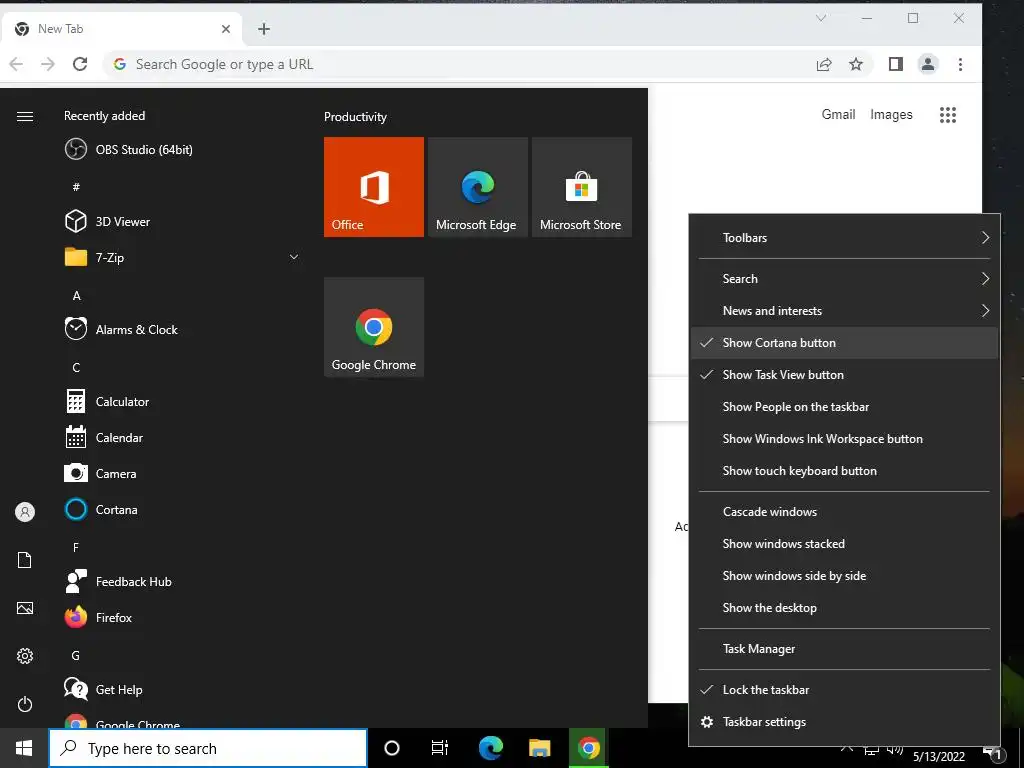Image resolution: width=1024 pixels, height=768 pixels.
Task: Uncheck Show Cortana button
Action: [x=844, y=343]
